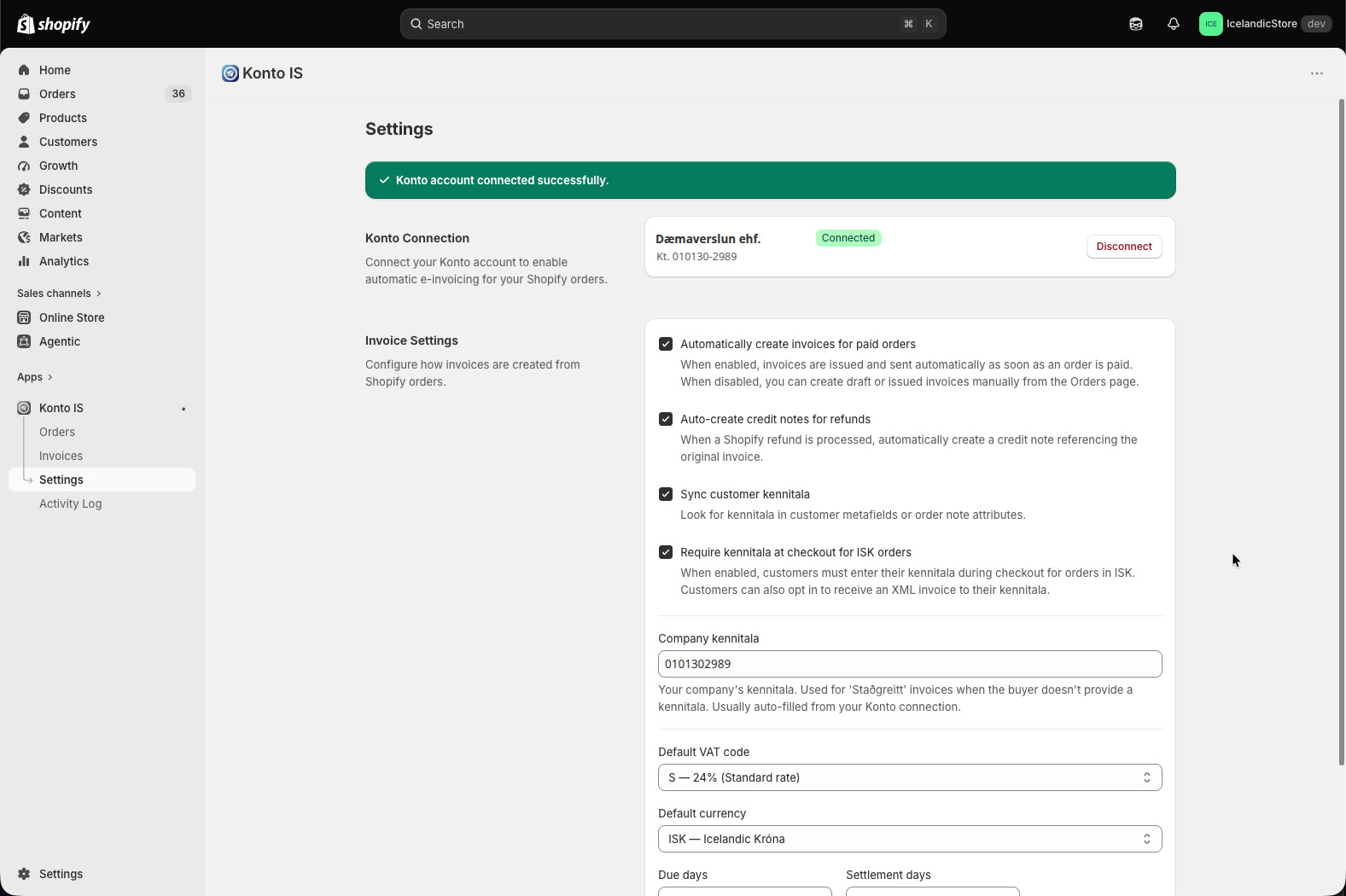Screen dimensions: 1346x896
Task: Click the Orders count badge 36
Action: 178,94
